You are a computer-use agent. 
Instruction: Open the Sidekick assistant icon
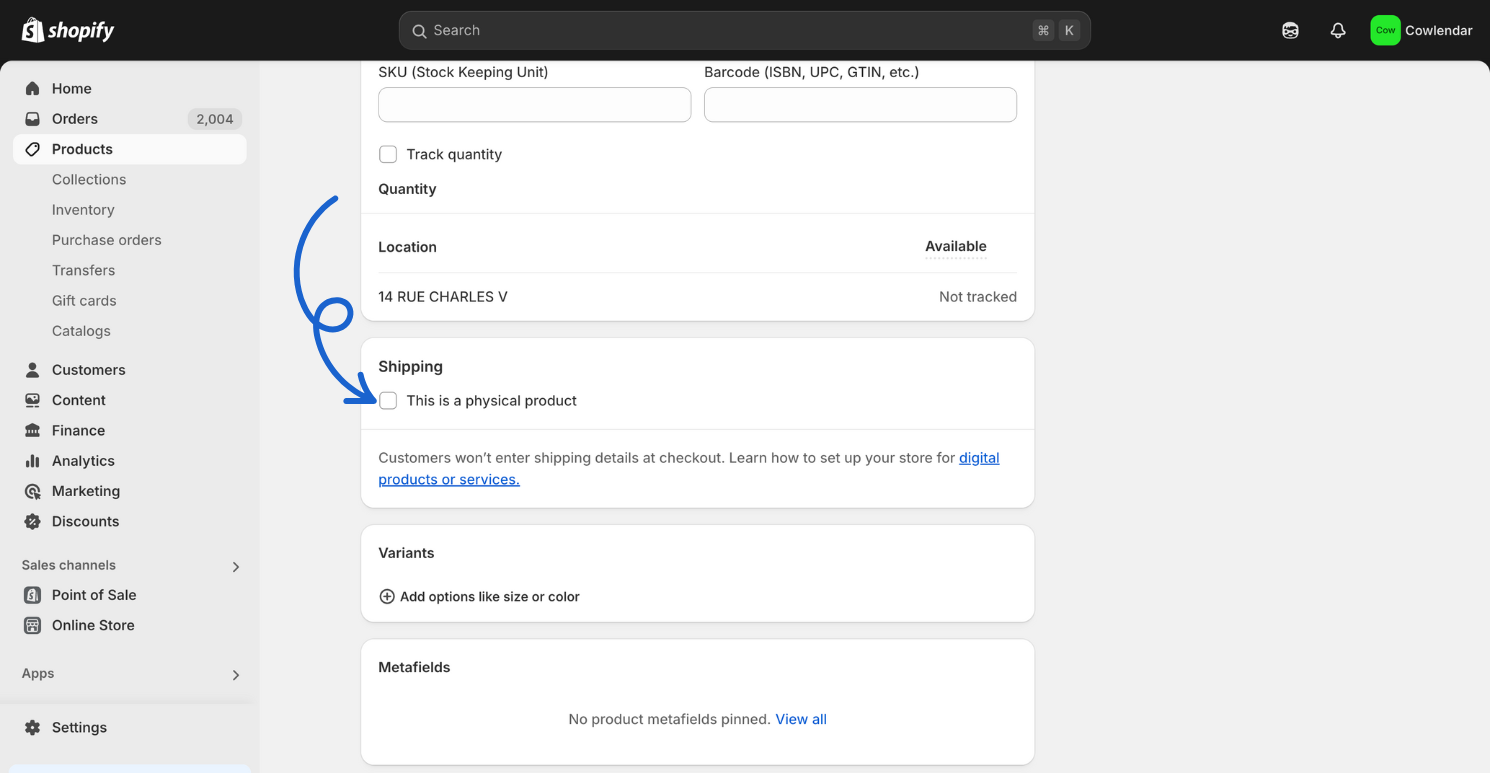coord(1290,31)
